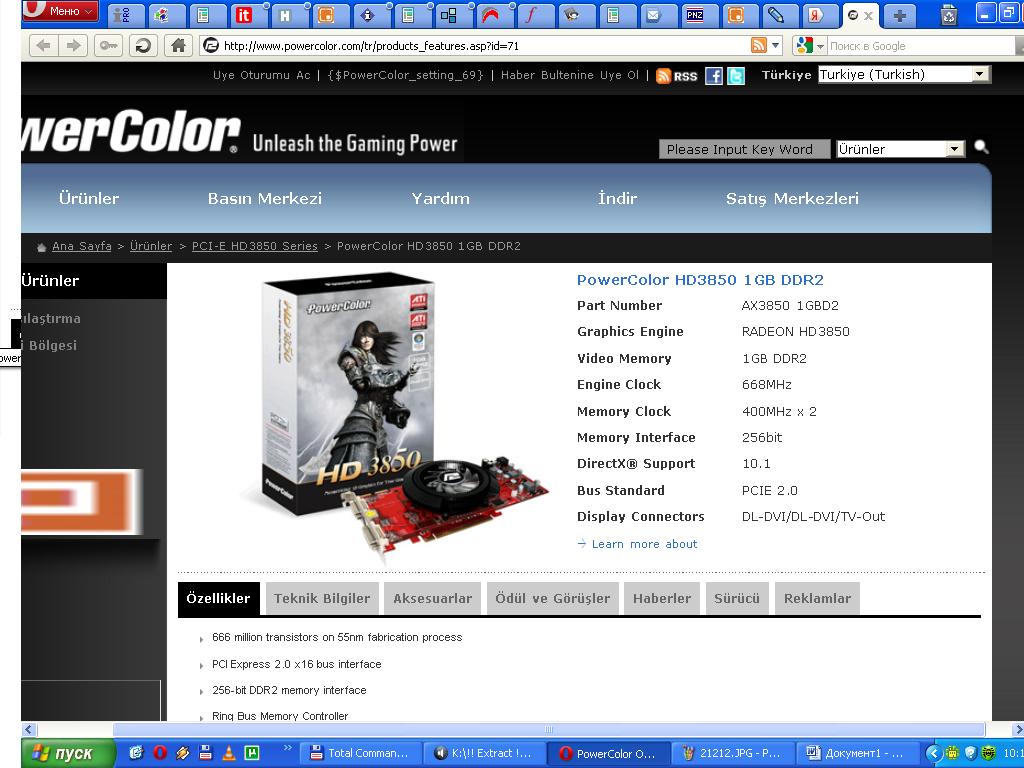Go back with the browser back arrow
The height and width of the screenshot is (768, 1024).
tap(43, 46)
